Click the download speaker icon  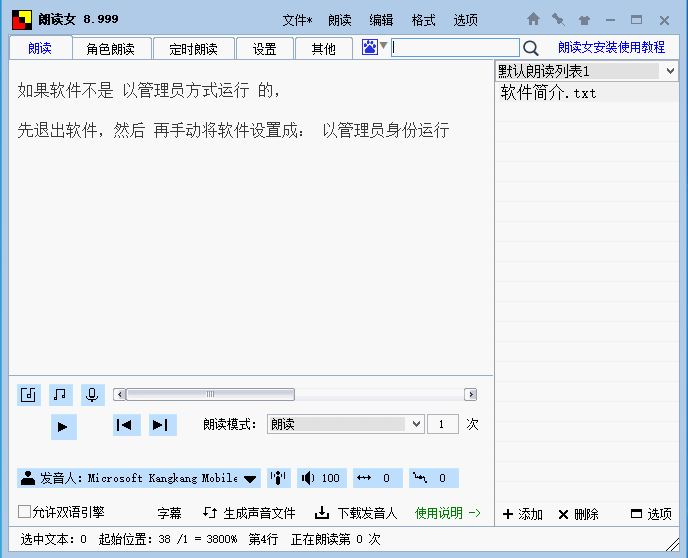(x=322, y=513)
